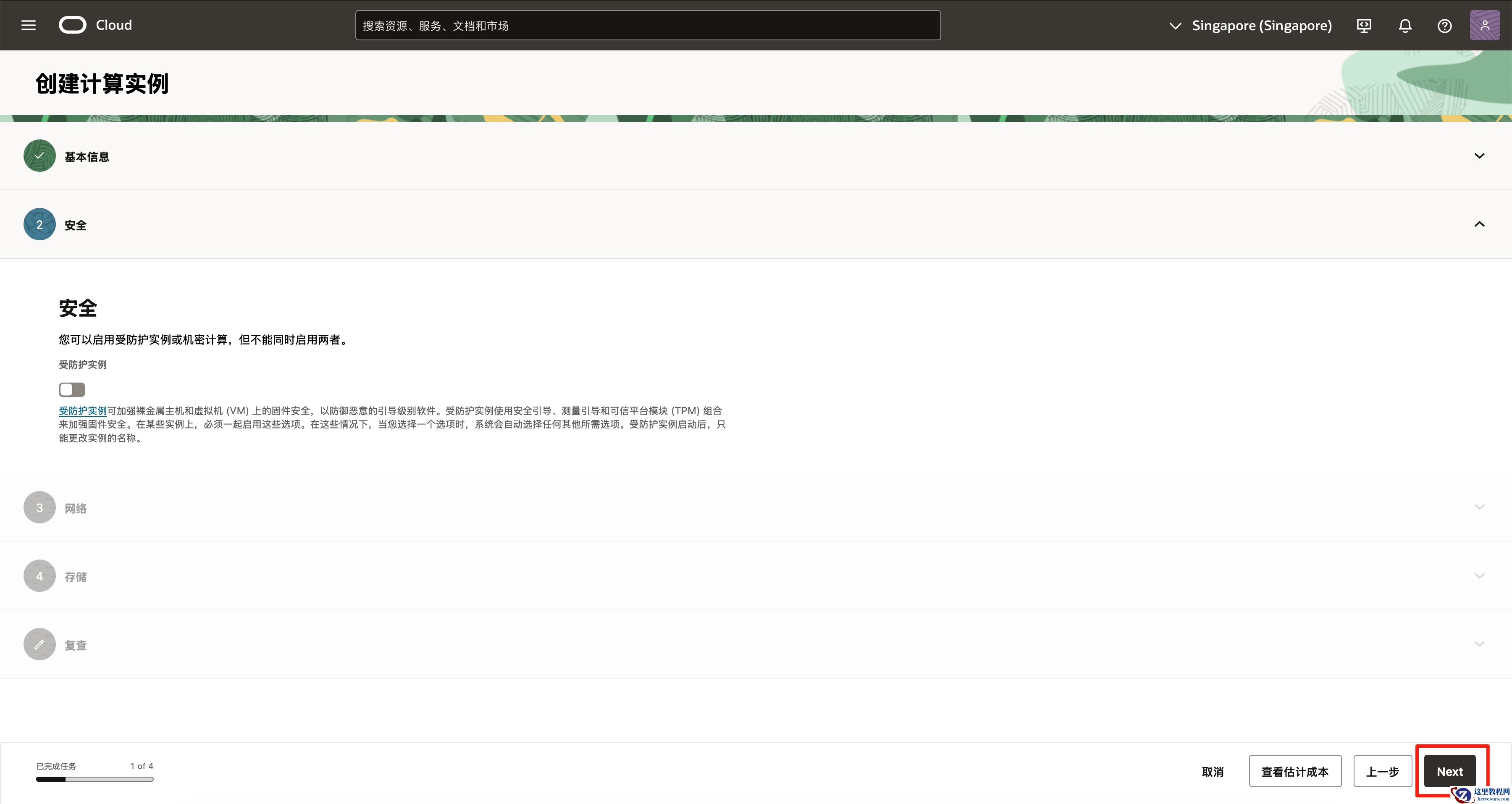The height and width of the screenshot is (804, 1512).
Task: Open the Cloud Shell developer tools icon
Action: pos(1363,26)
